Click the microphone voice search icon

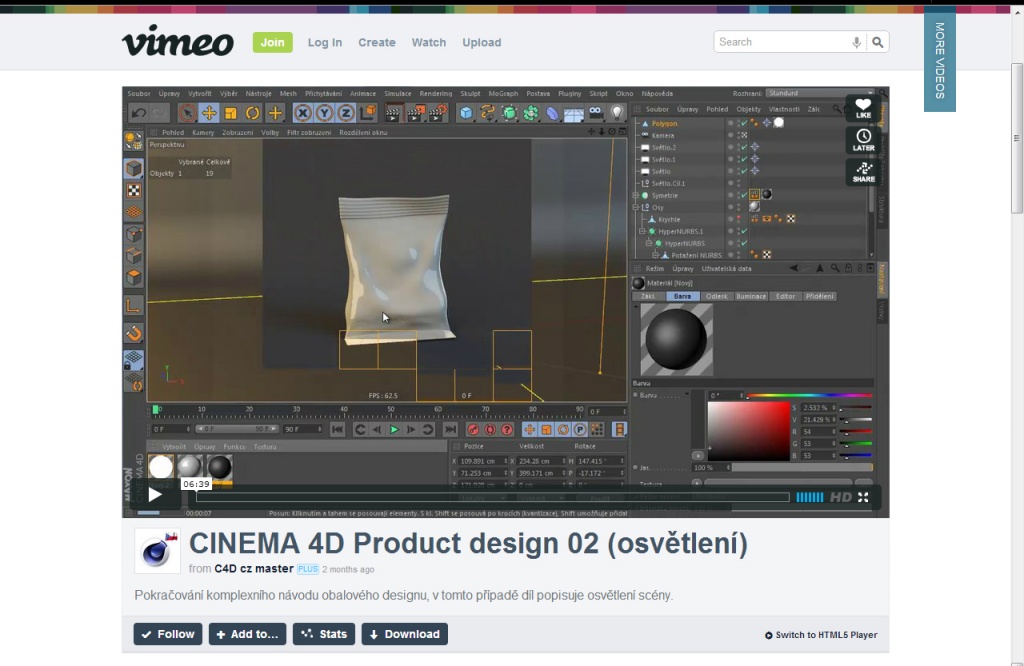click(x=856, y=42)
